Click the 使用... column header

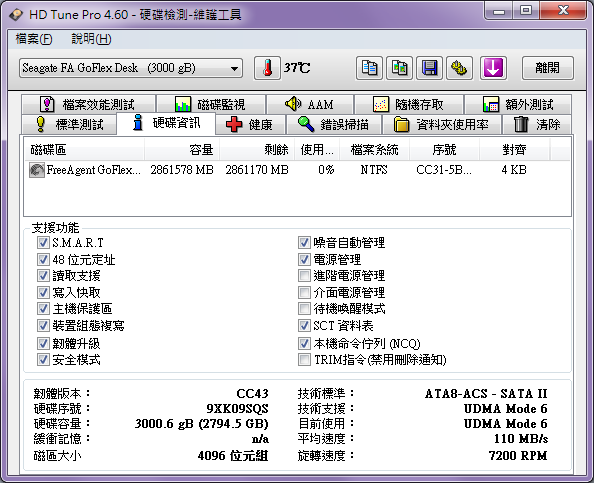tap(317, 150)
